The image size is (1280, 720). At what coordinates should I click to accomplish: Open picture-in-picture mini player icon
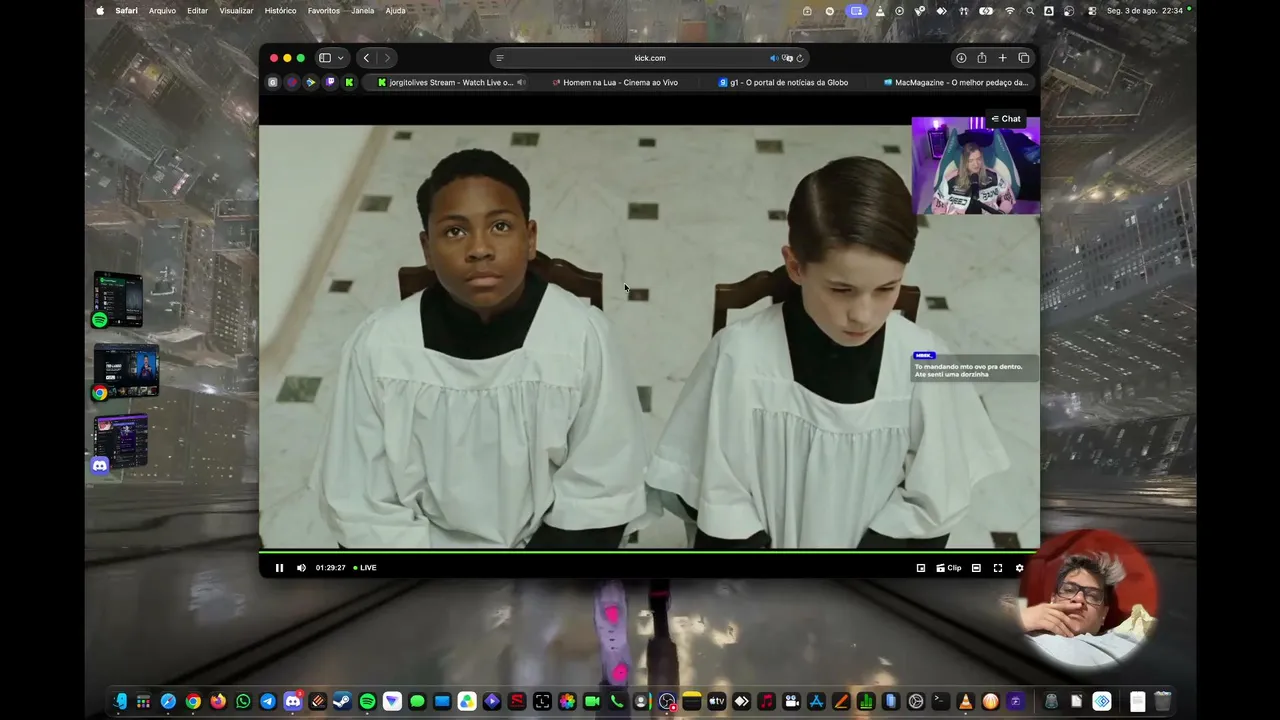pyautogui.click(x=921, y=568)
